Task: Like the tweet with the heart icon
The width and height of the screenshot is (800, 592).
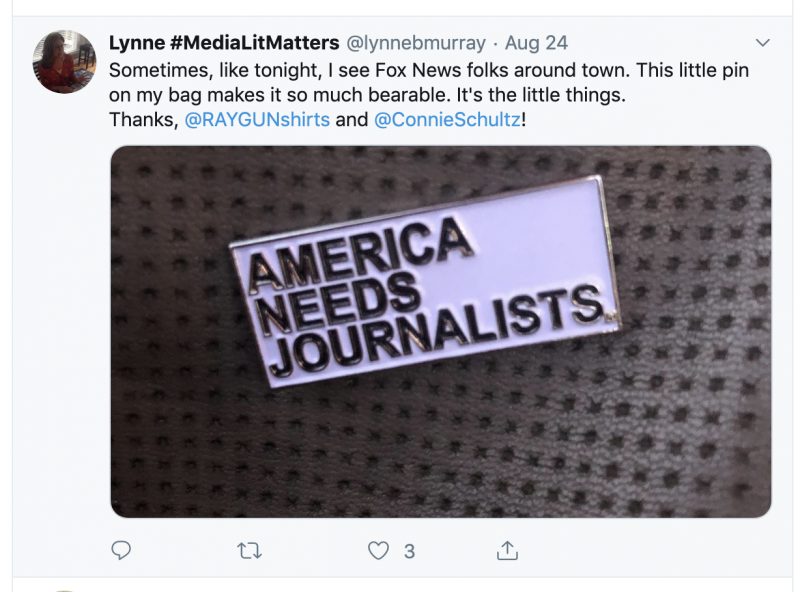Action: pyautogui.click(x=378, y=550)
